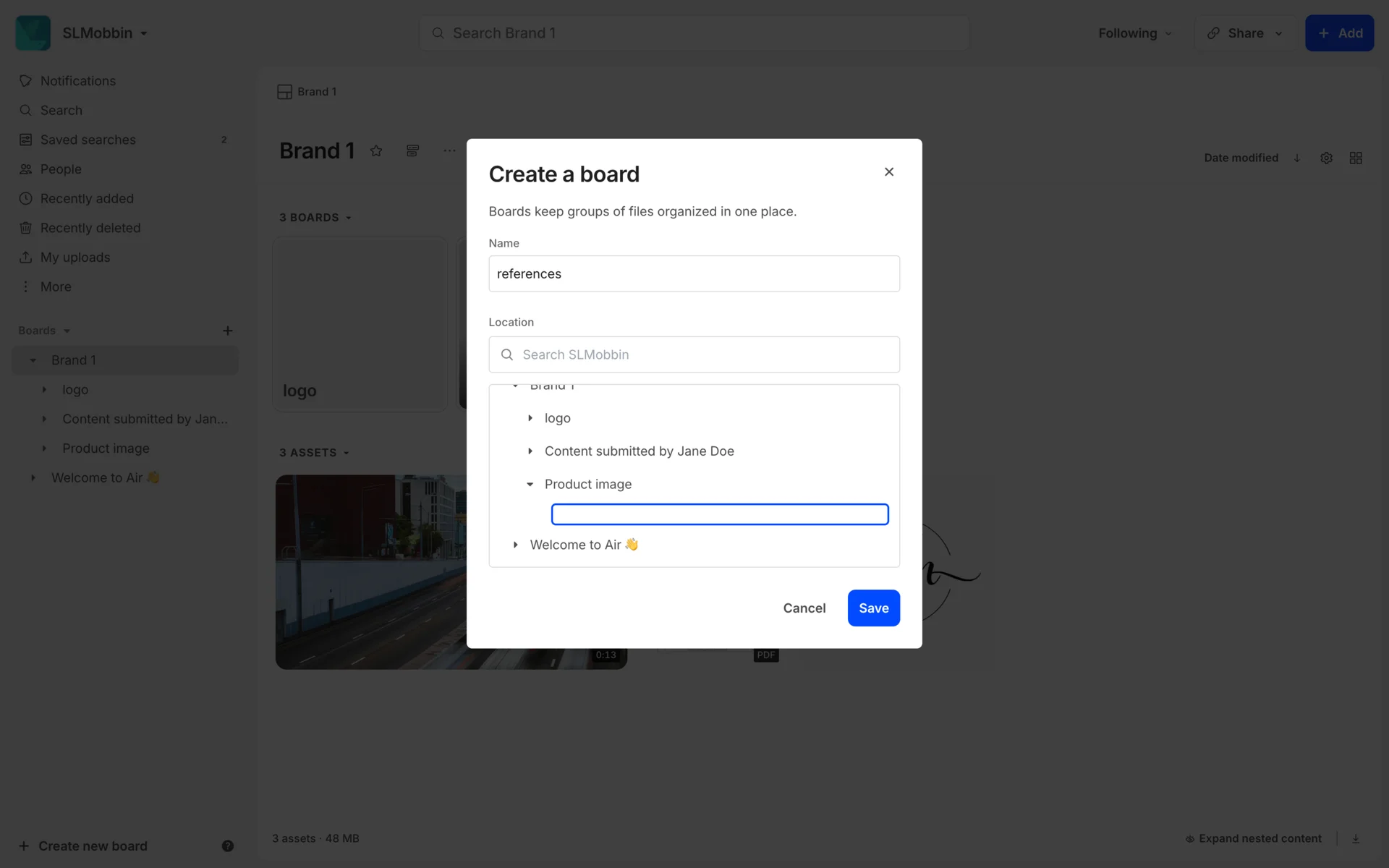Favorite Brand 1 with star icon
The image size is (1389, 868).
pyautogui.click(x=376, y=150)
